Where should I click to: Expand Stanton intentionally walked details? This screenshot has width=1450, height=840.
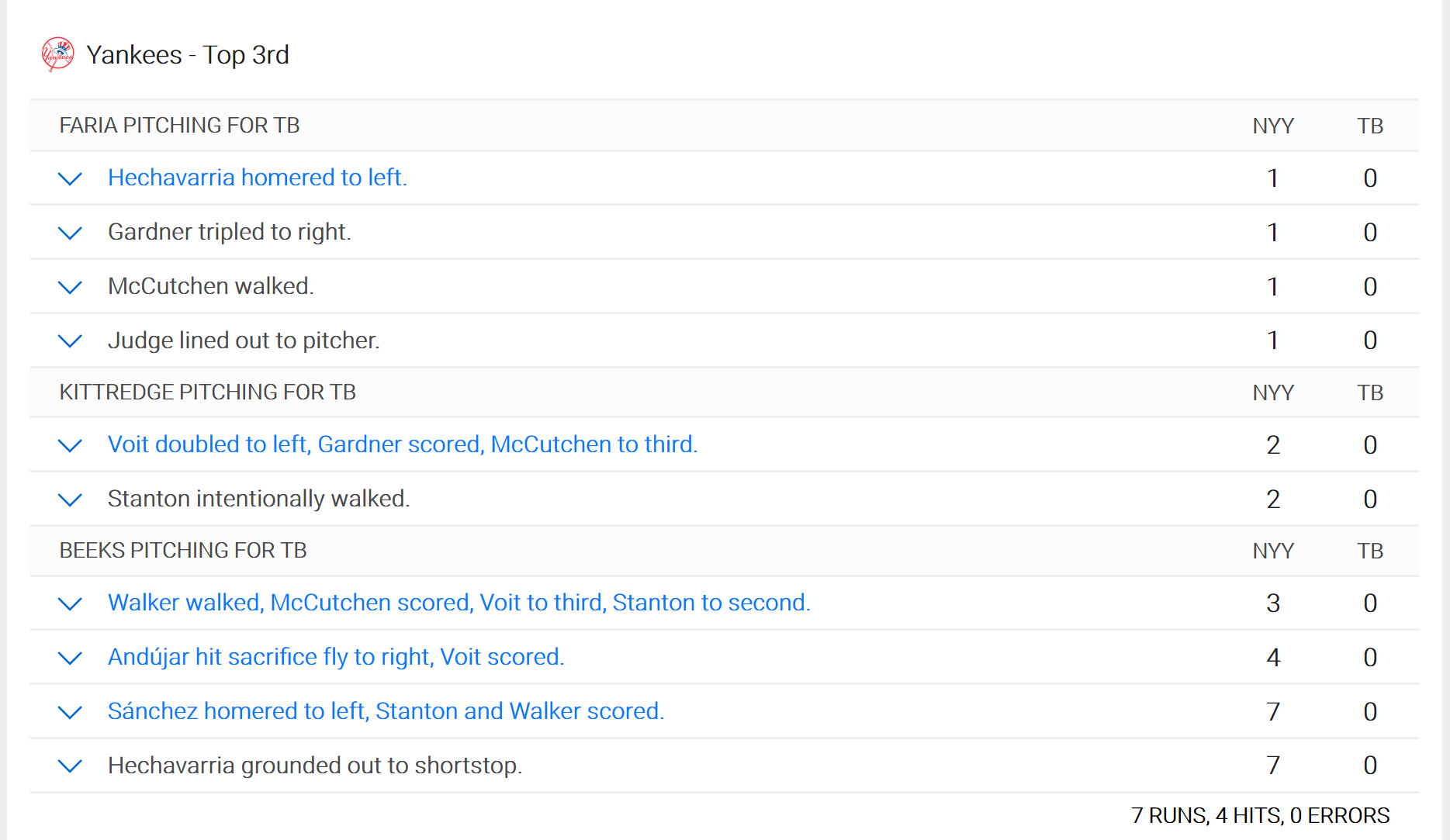click(70, 500)
